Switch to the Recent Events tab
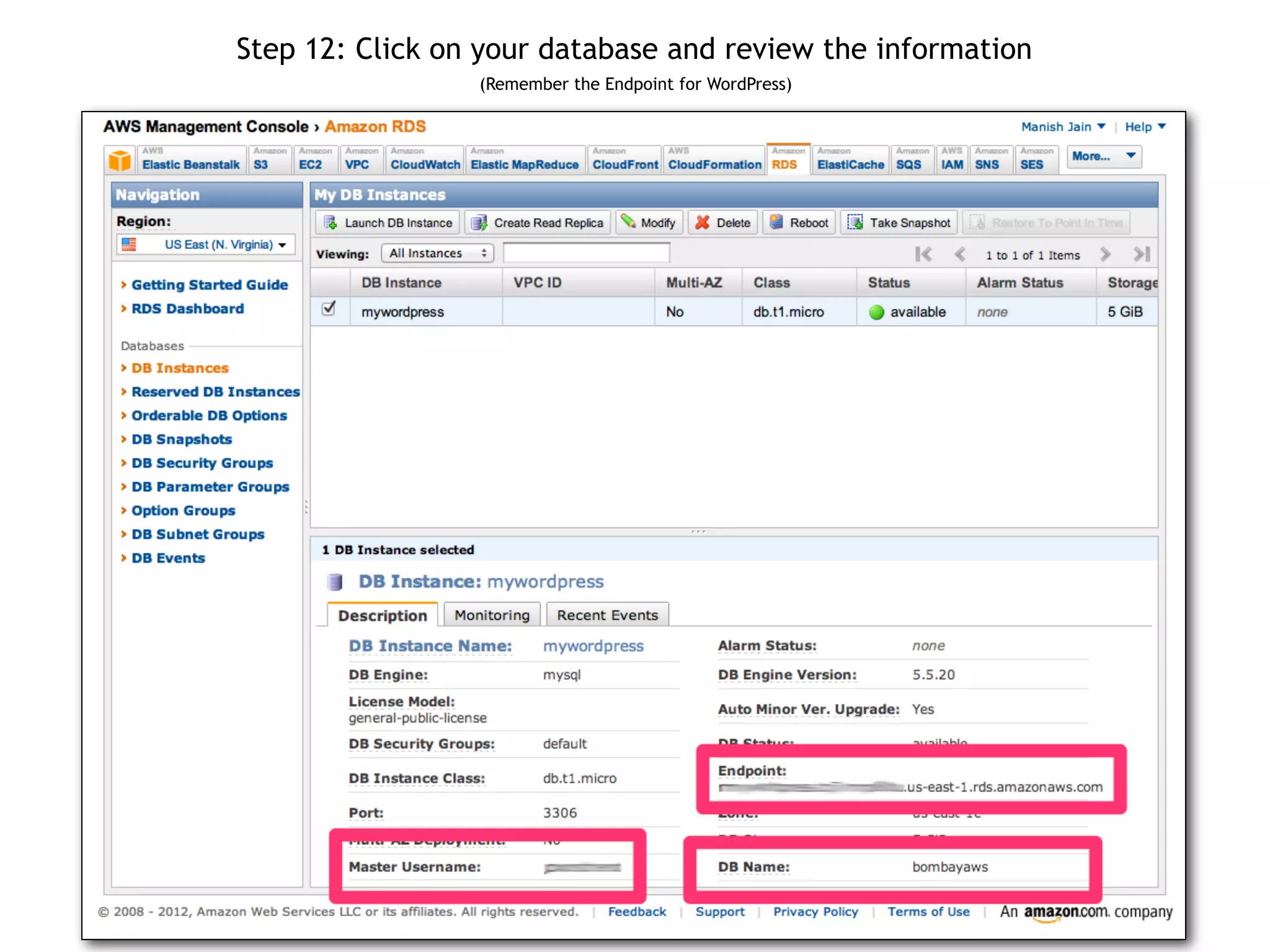This screenshot has height=952, width=1270. pos(607,615)
